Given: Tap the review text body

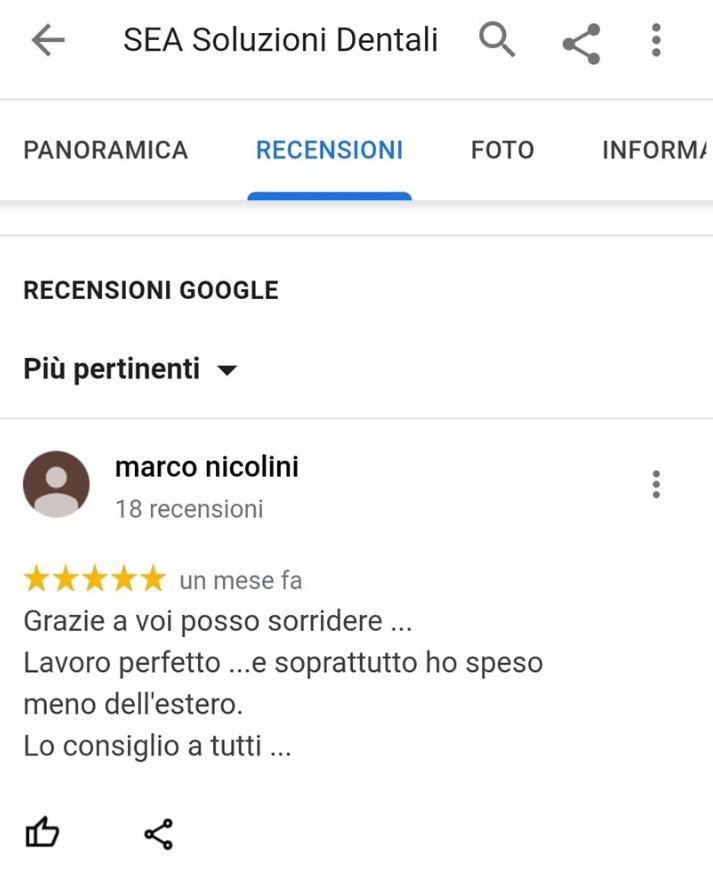Looking at the screenshot, I should (283, 683).
